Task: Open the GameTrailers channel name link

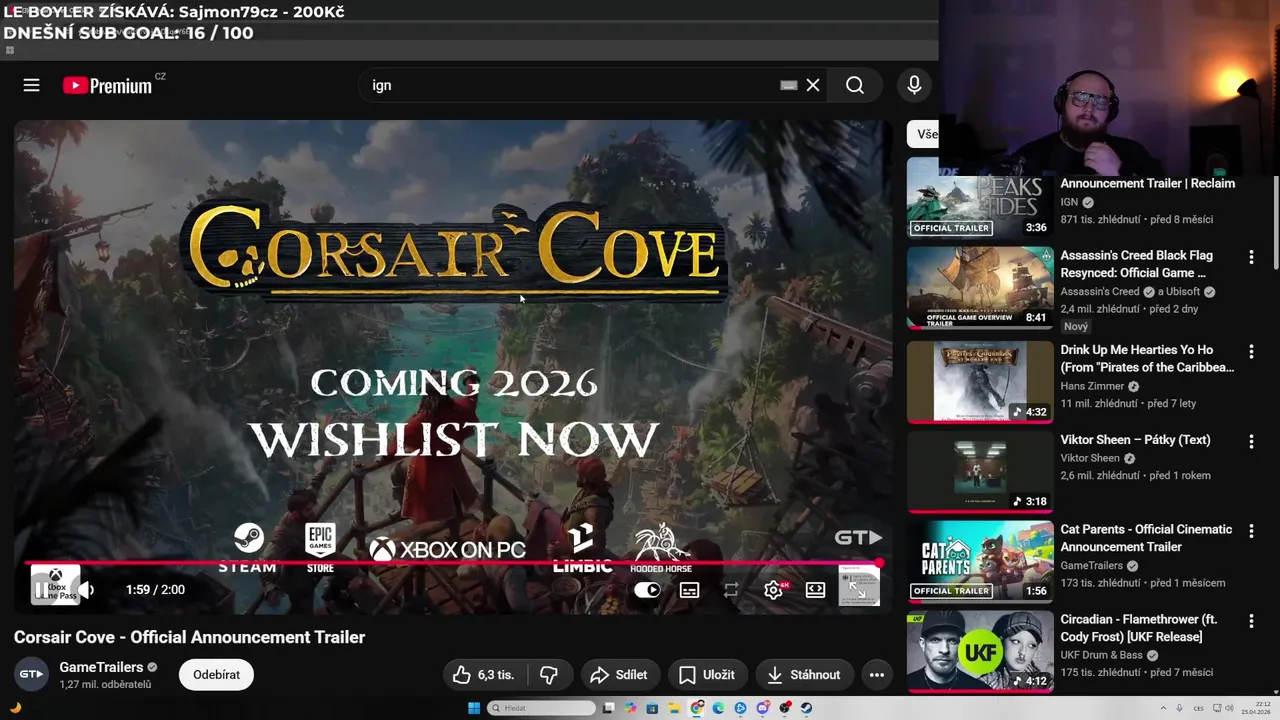Action: (x=101, y=667)
